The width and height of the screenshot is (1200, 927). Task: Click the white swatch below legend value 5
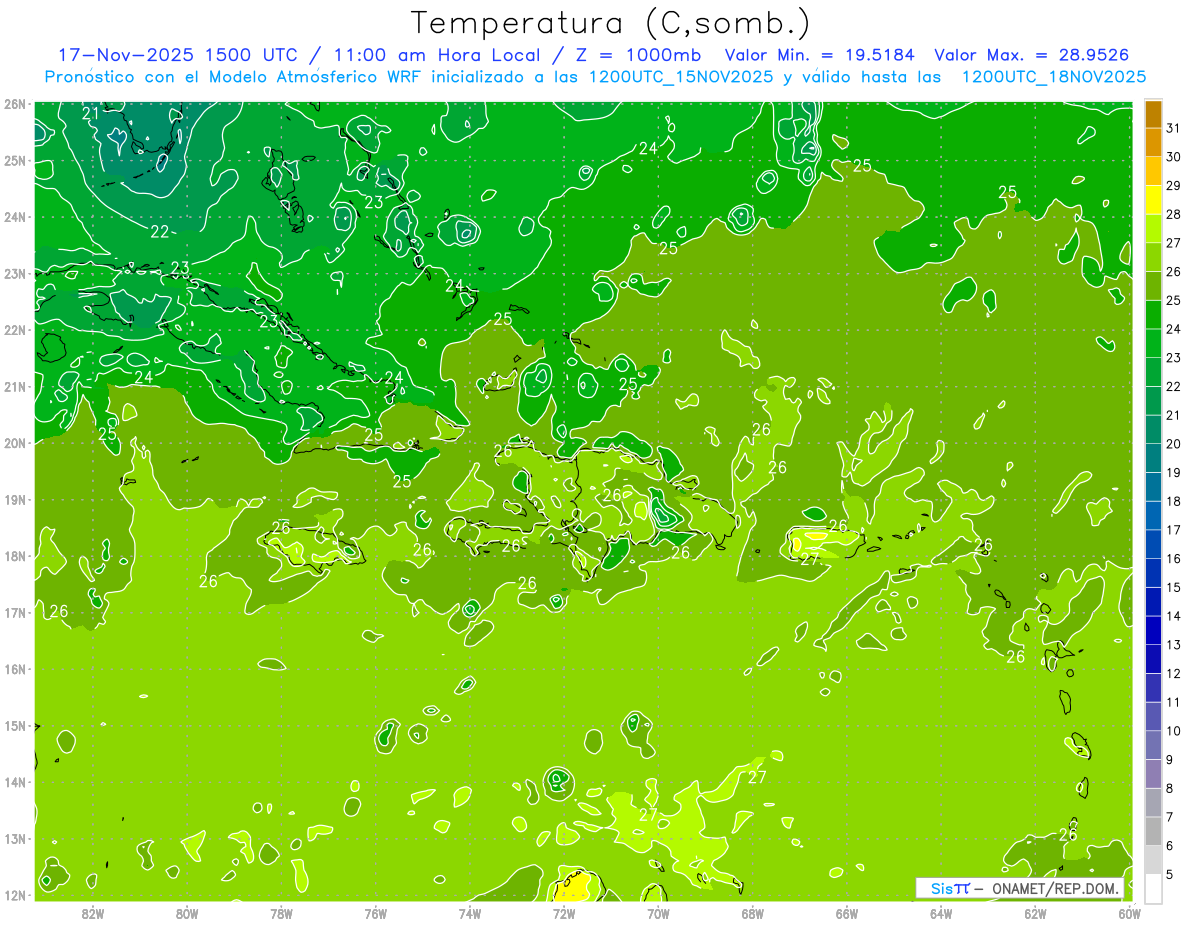click(x=1153, y=888)
